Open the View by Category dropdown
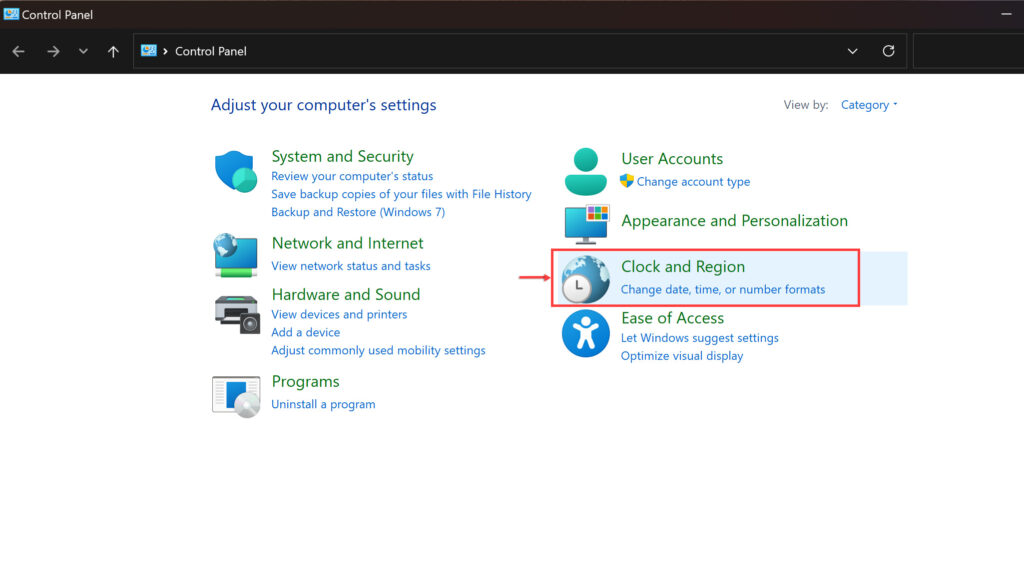 tap(869, 105)
